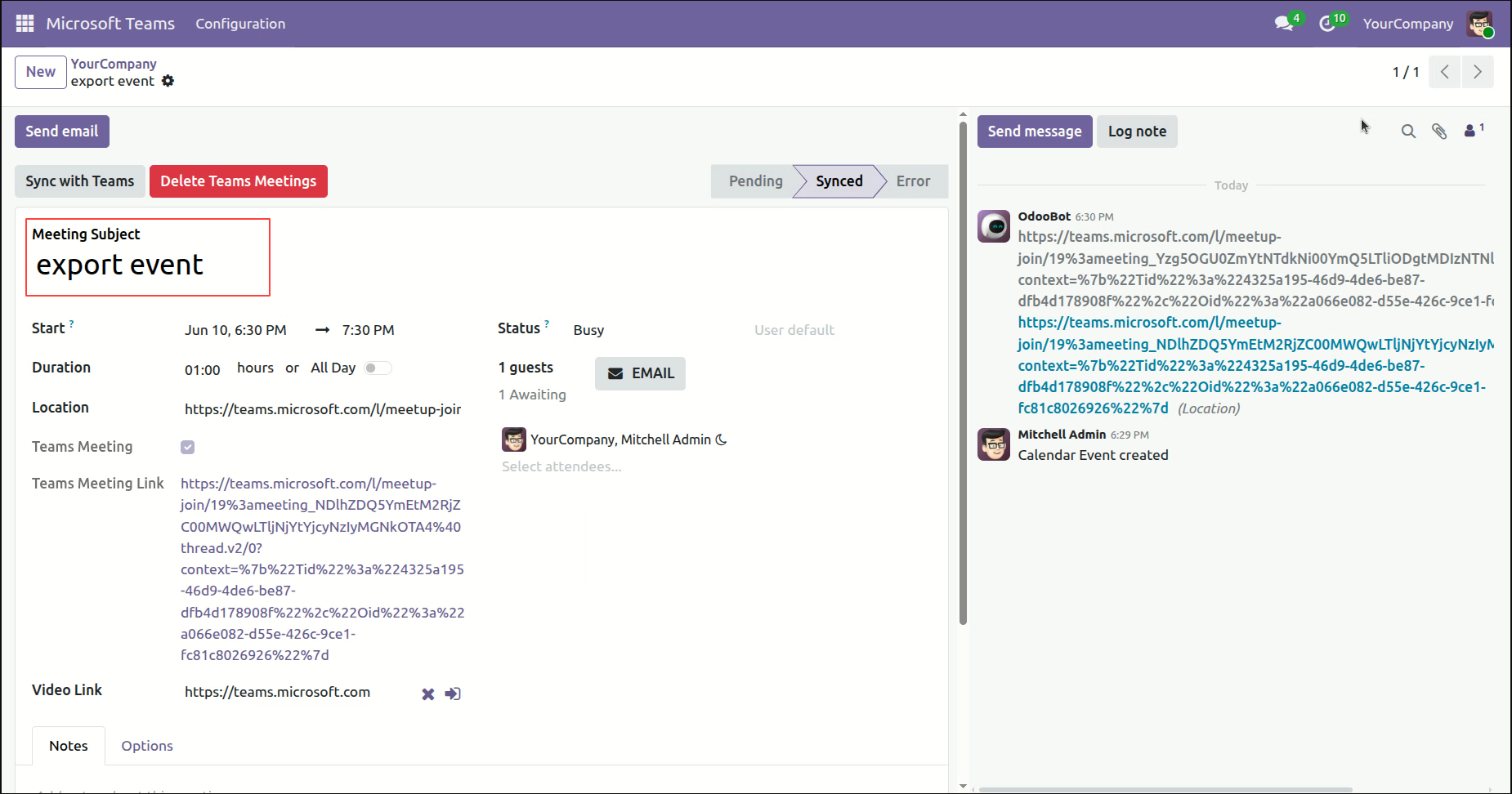Viewport: 1512px width, 794px height.
Task: Toggle the Teams Meeting checkbox
Action: (x=188, y=447)
